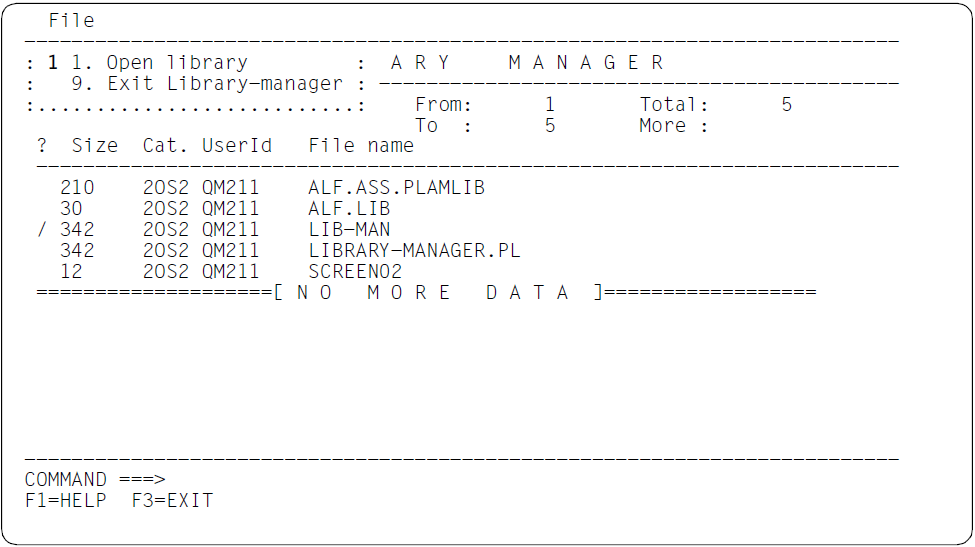Viewport: 975px width, 547px height.
Task: Click the '?' selection column header
Action: [42, 146]
